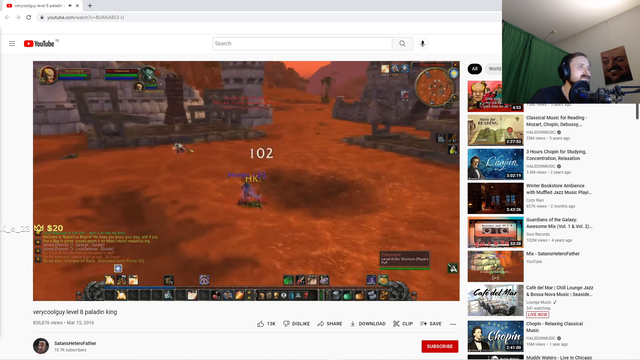Click the video player to pause
Image resolution: width=640 pixels, height=360 pixels.
coord(246,181)
